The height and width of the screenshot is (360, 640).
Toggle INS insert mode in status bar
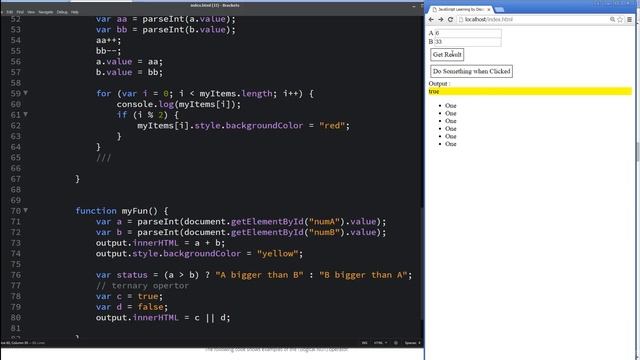[365, 343]
